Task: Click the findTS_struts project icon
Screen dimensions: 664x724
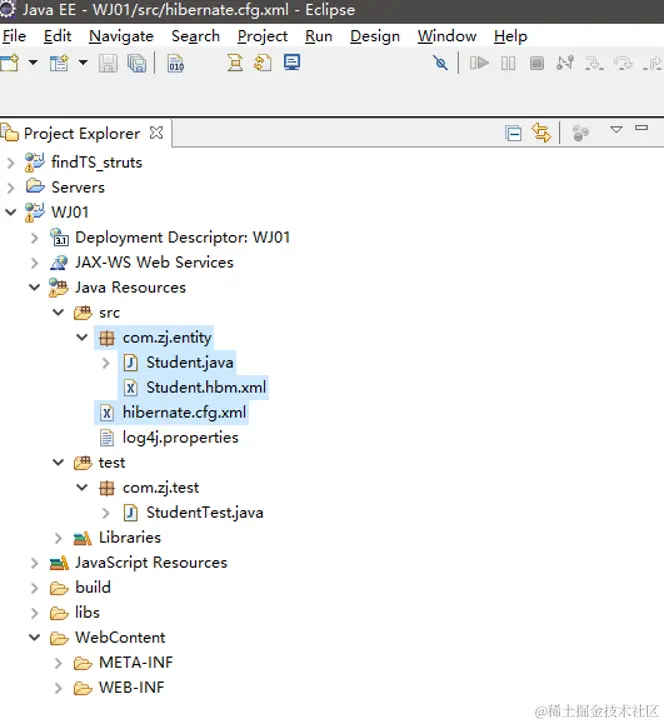Action: (x=35, y=162)
